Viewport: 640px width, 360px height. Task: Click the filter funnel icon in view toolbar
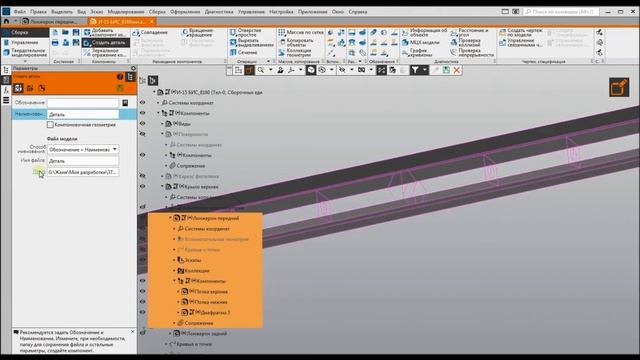tap(415, 70)
